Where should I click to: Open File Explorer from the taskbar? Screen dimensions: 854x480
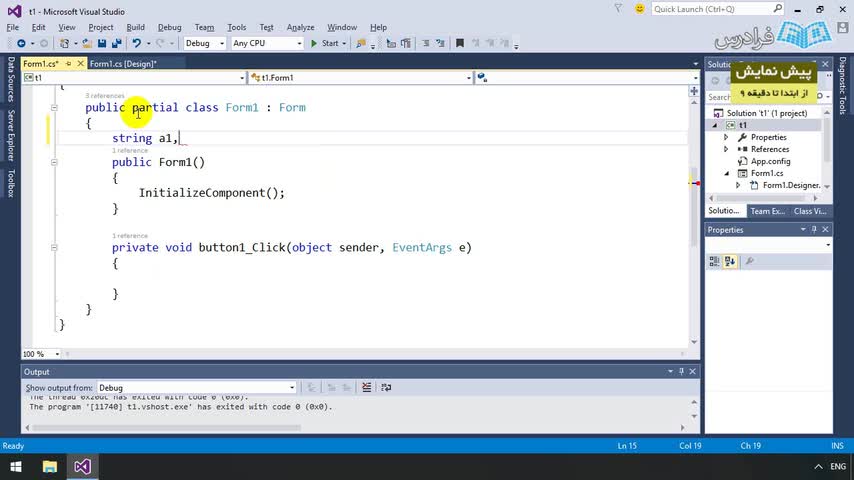(50, 467)
